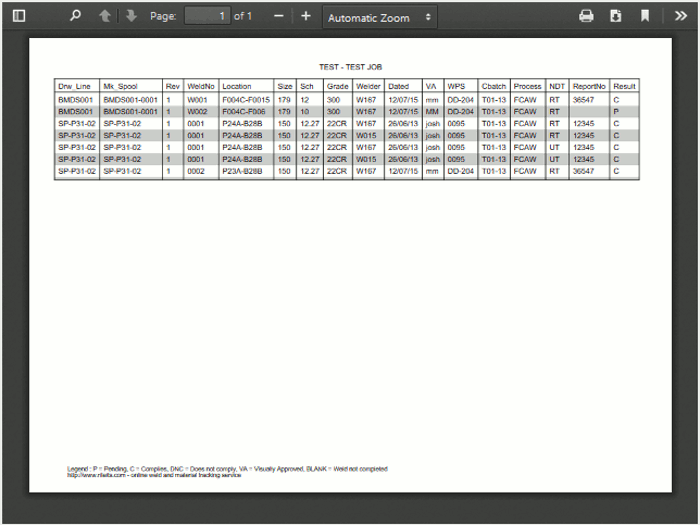Click the TEST - TEST JOB title
The width and height of the screenshot is (700, 525).
[350, 67]
